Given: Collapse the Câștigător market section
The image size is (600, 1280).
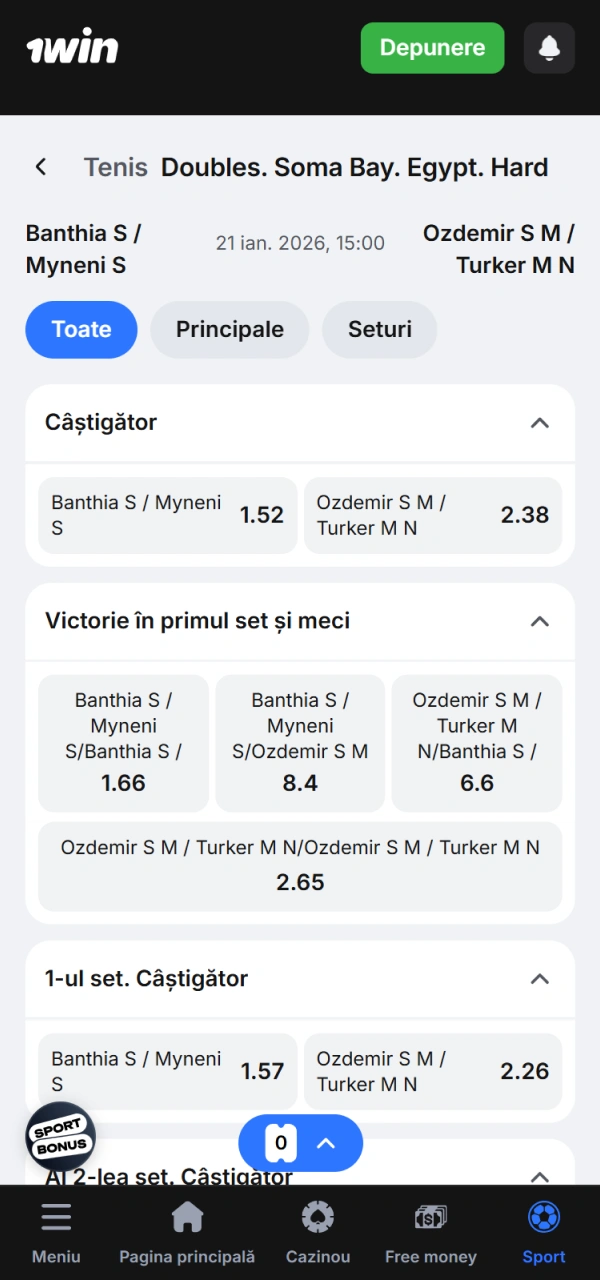Looking at the screenshot, I should click(x=539, y=423).
